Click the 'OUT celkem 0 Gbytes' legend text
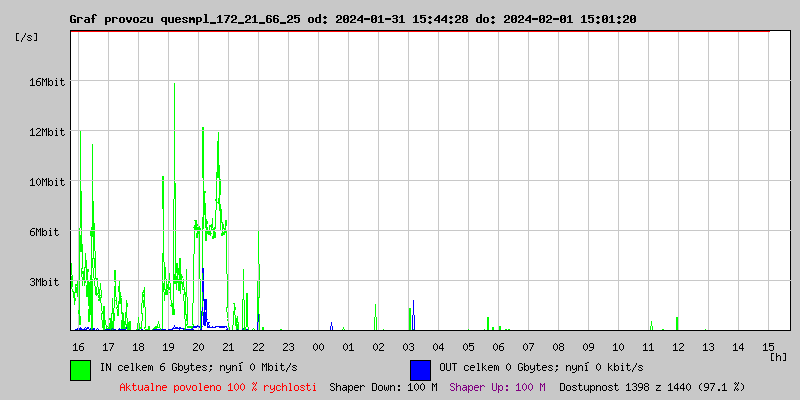Viewport: 800px width, 400px height. click(540, 368)
